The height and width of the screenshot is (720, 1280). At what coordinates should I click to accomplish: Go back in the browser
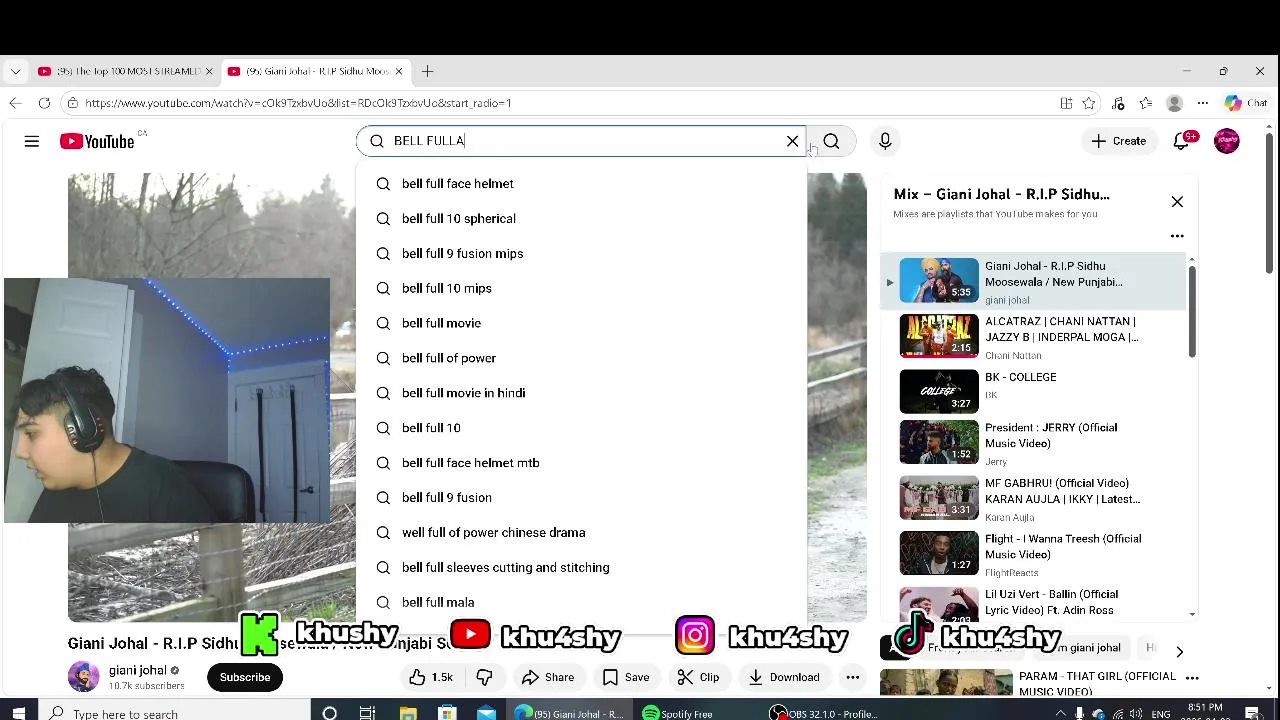tap(15, 103)
